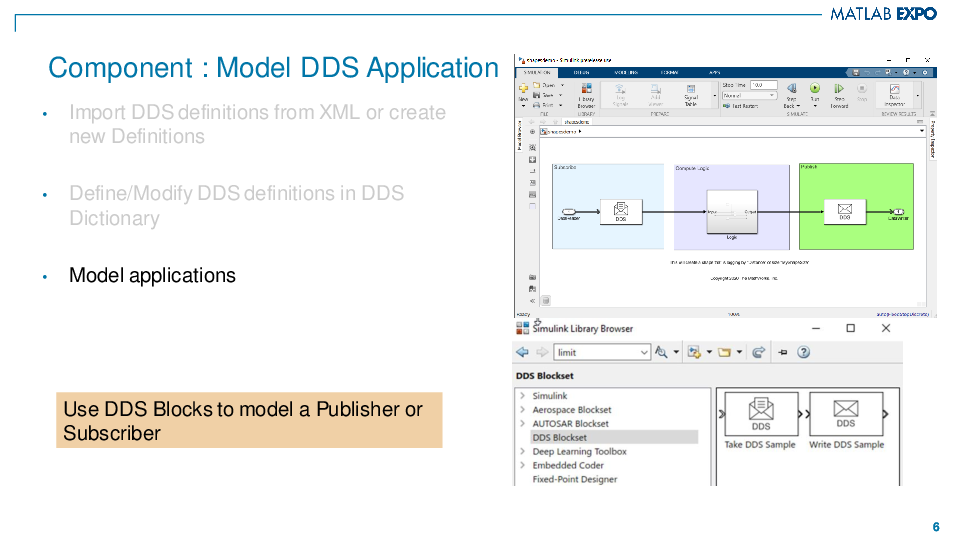Open the model path breadcrumb dropdown arrow
Screen dimensions: 960x540
[x=921, y=130]
